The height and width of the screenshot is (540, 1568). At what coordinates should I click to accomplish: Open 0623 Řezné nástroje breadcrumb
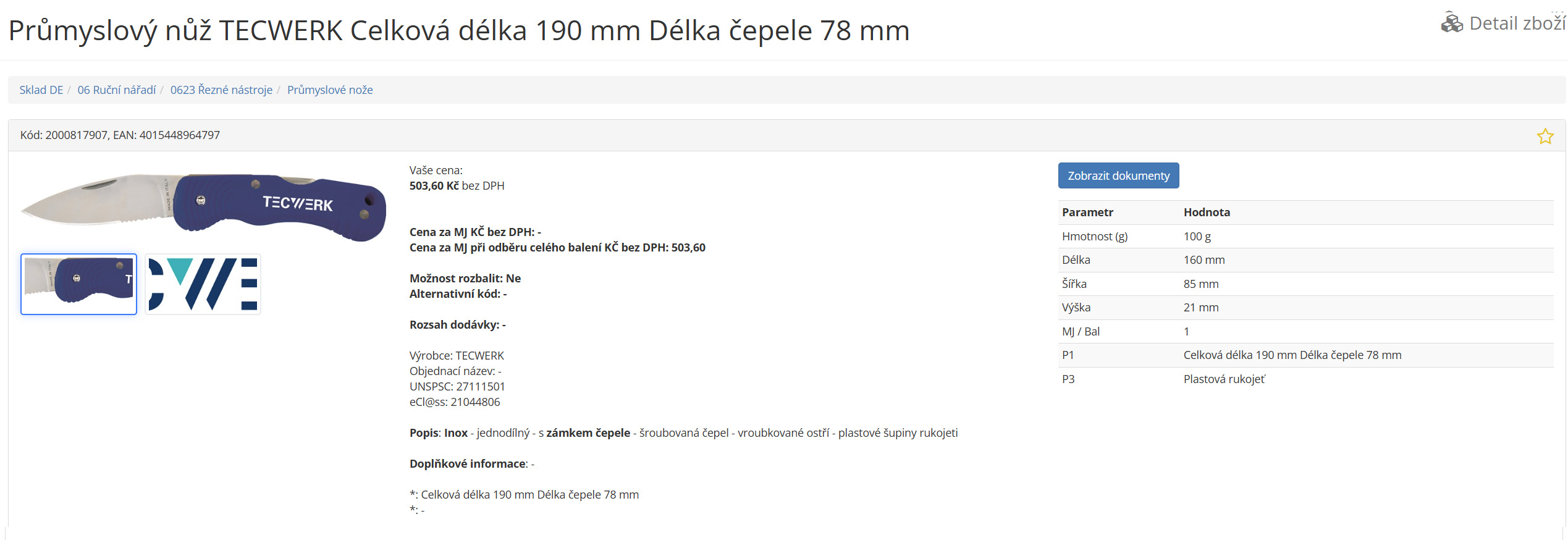[221, 90]
